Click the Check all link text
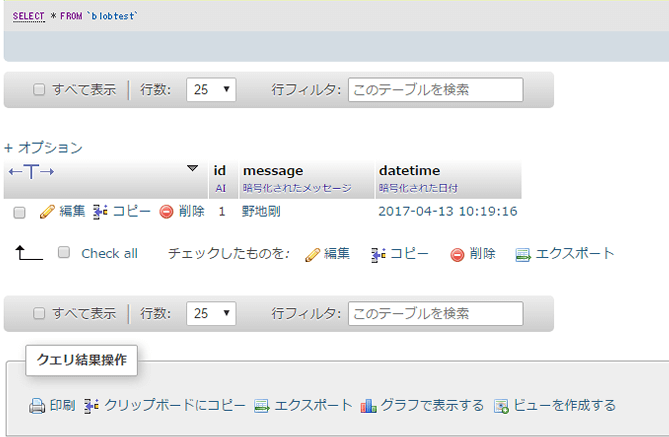The height and width of the screenshot is (437, 669). [x=109, y=253]
